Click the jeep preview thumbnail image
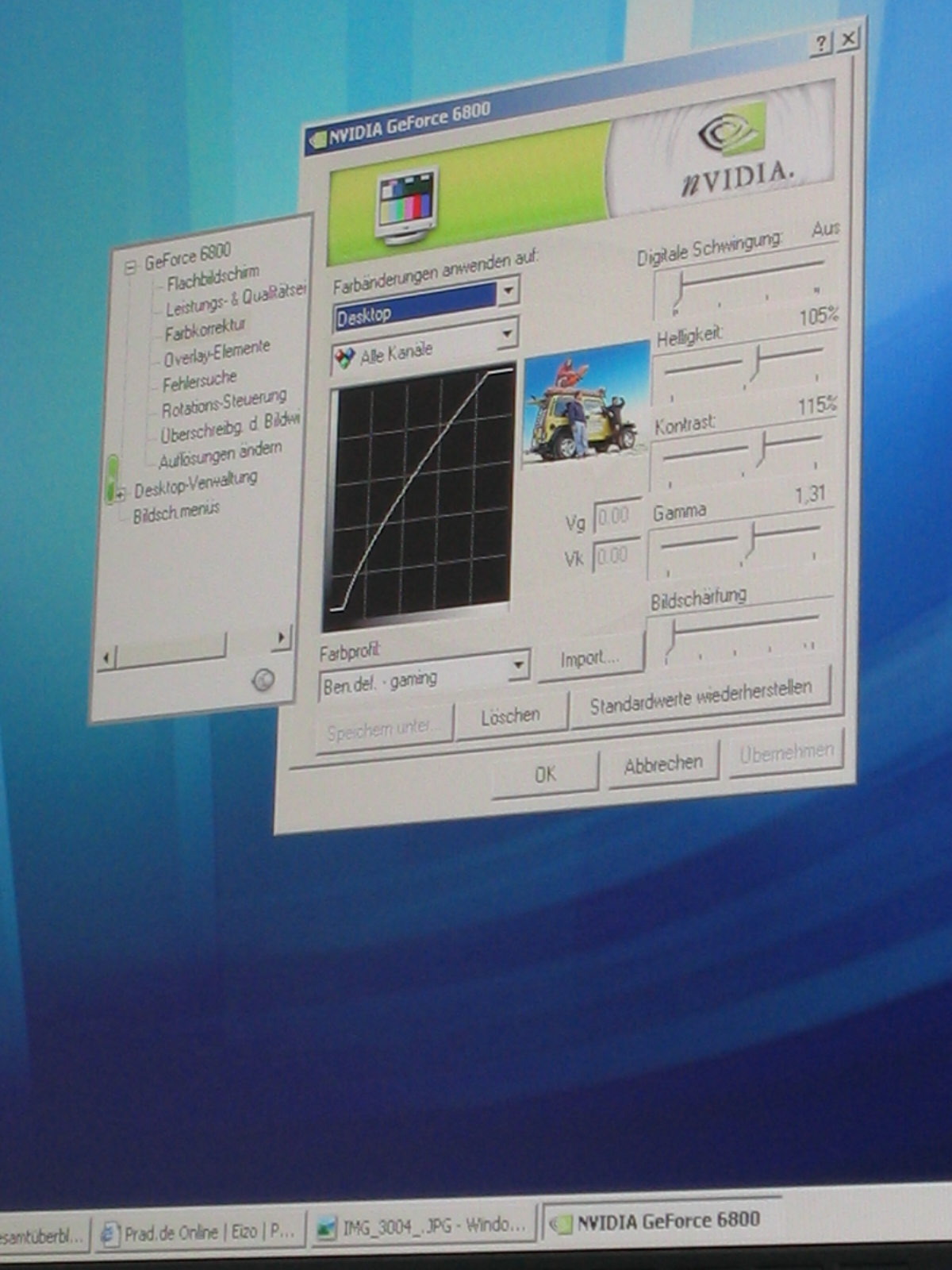 (x=586, y=405)
